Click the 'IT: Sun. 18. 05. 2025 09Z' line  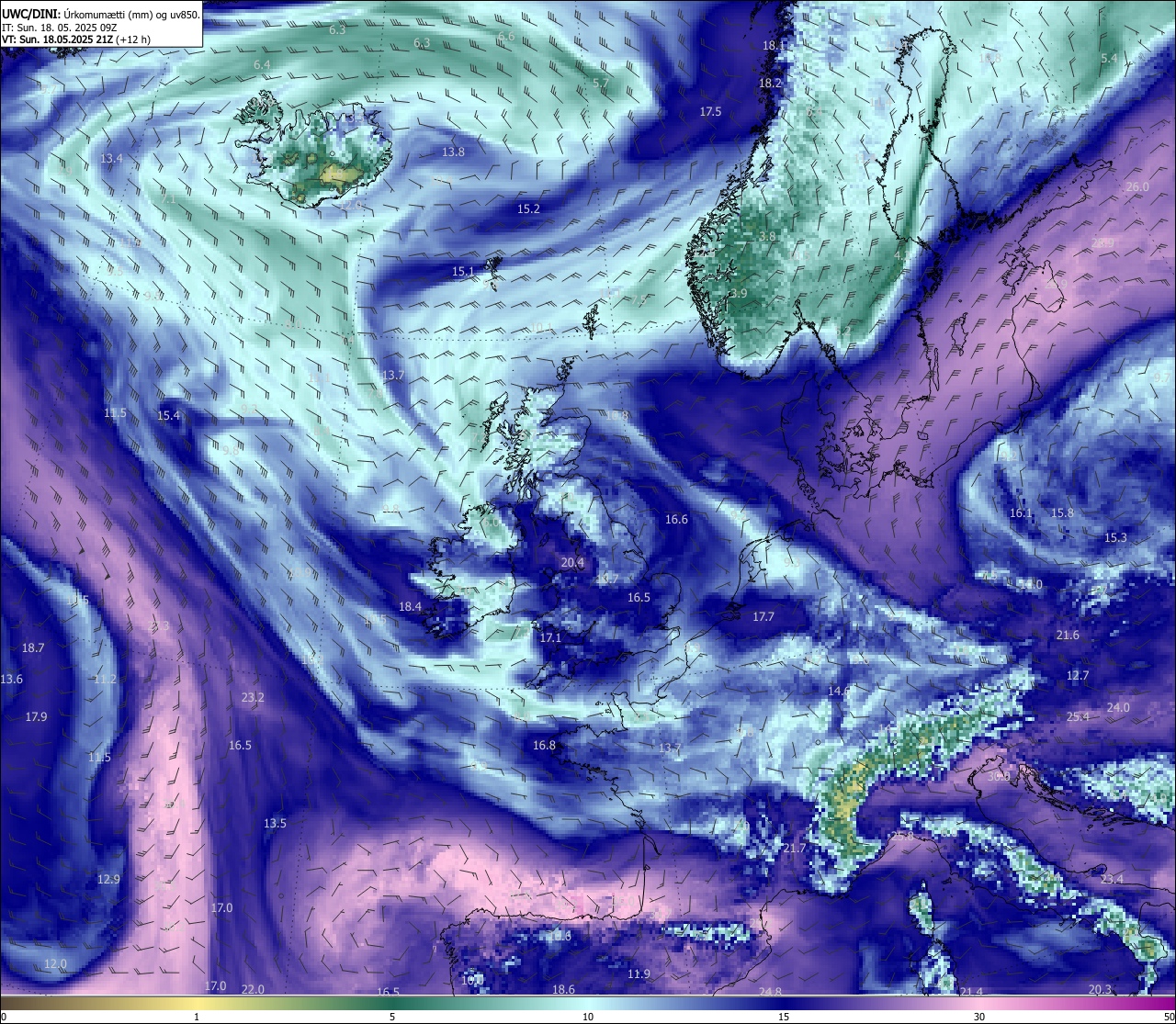pos(60,27)
